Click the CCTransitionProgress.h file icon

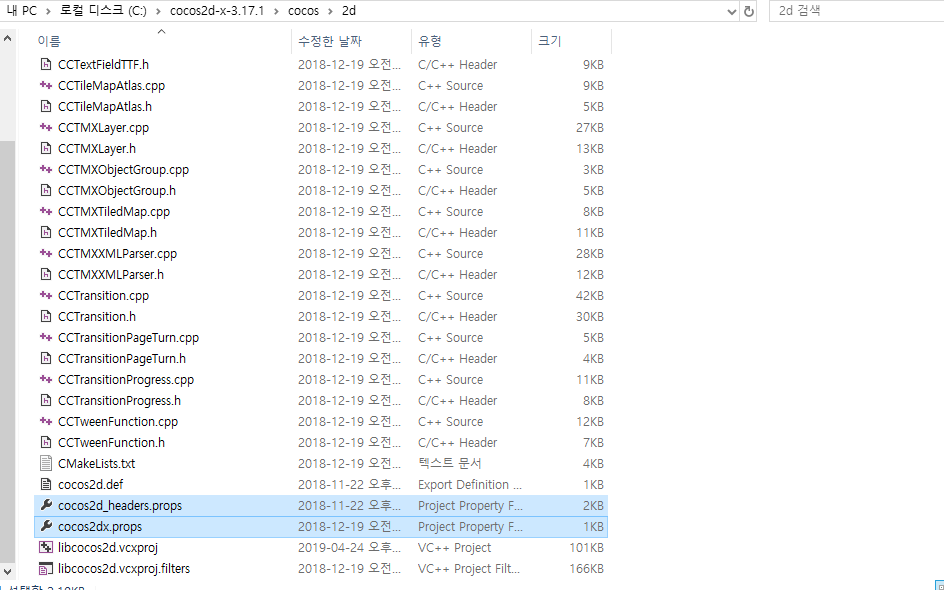(x=46, y=401)
